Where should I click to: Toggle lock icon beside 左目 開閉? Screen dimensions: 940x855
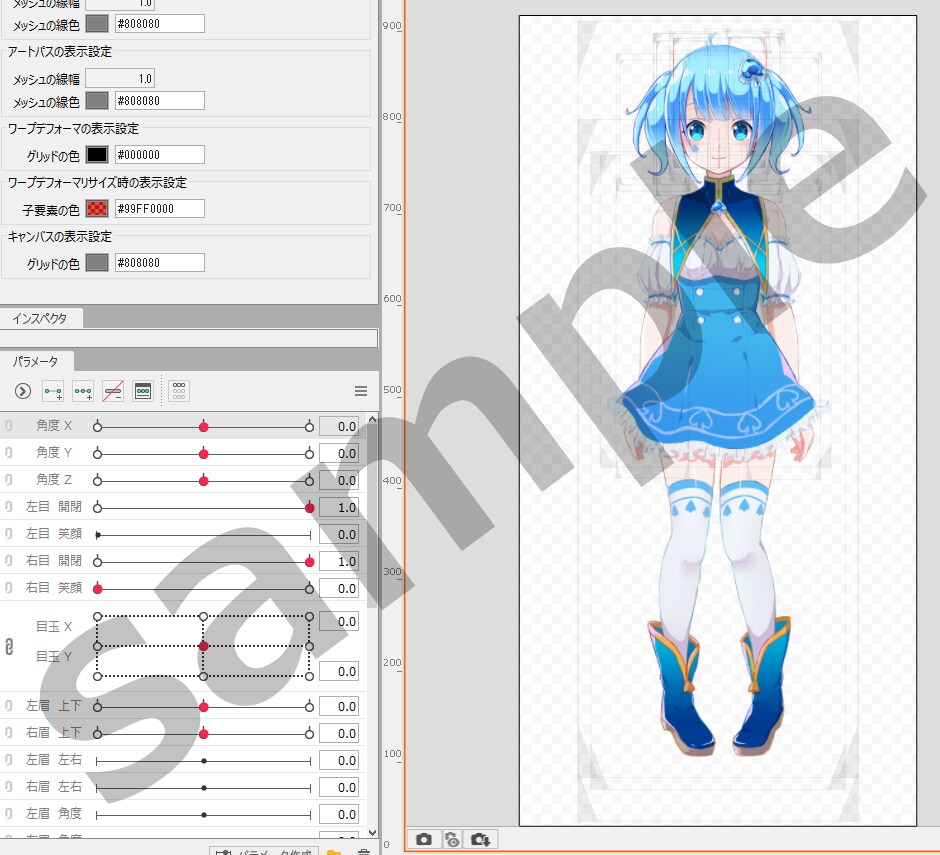[x=8, y=507]
